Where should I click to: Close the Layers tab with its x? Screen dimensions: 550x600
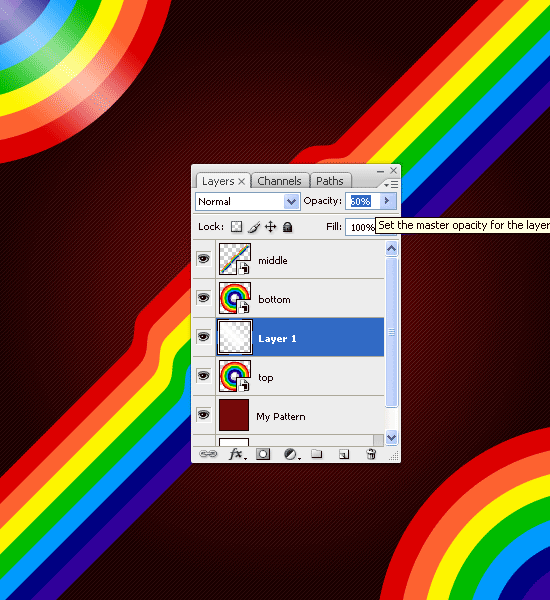pyautogui.click(x=242, y=181)
